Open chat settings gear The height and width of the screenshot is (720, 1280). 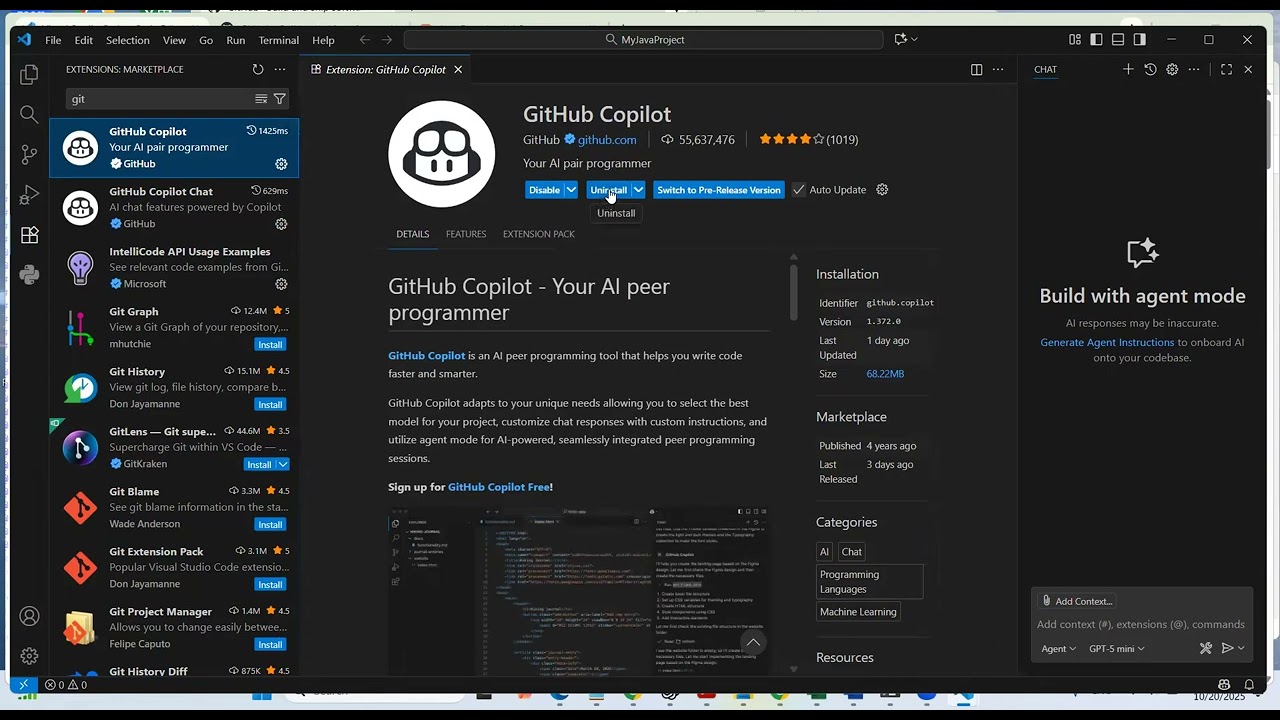coord(1172,69)
